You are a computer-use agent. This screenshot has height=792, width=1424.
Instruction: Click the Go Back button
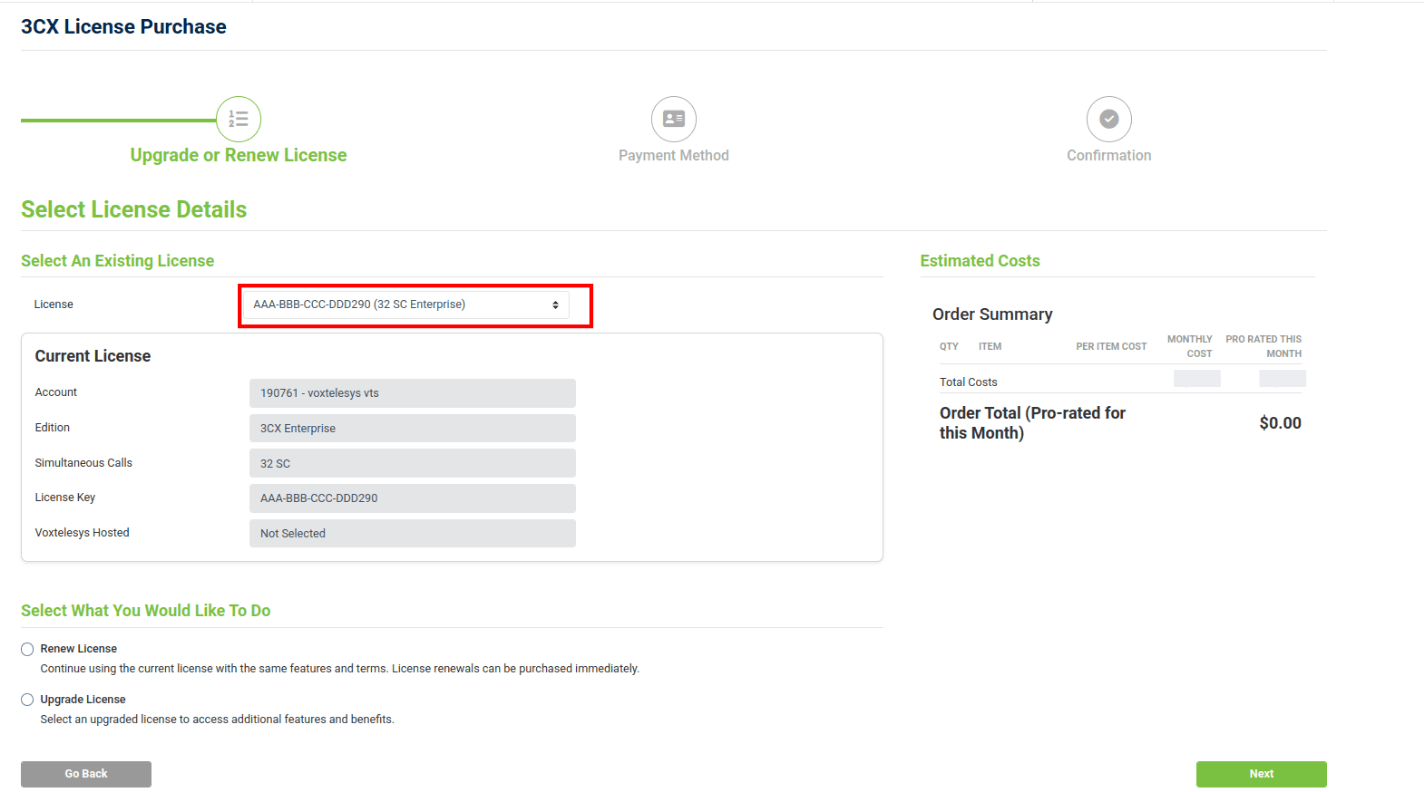[86, 774]
